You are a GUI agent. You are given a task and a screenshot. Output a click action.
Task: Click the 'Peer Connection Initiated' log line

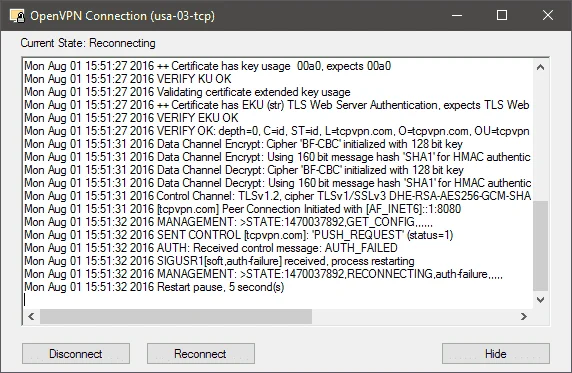243,209
